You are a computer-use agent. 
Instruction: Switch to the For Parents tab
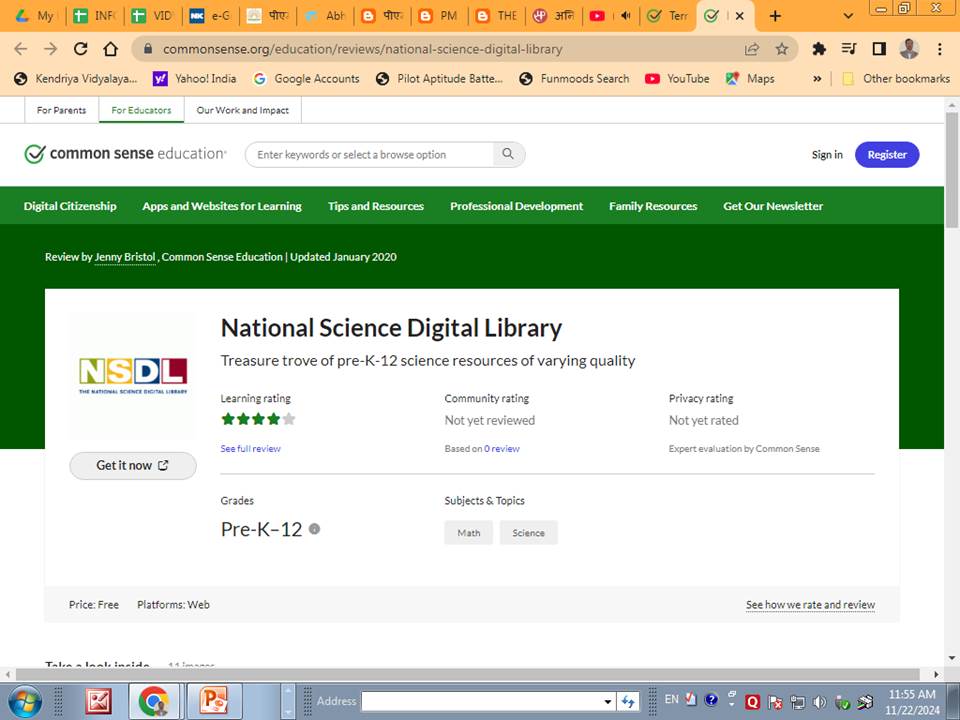tap(61, 110)
